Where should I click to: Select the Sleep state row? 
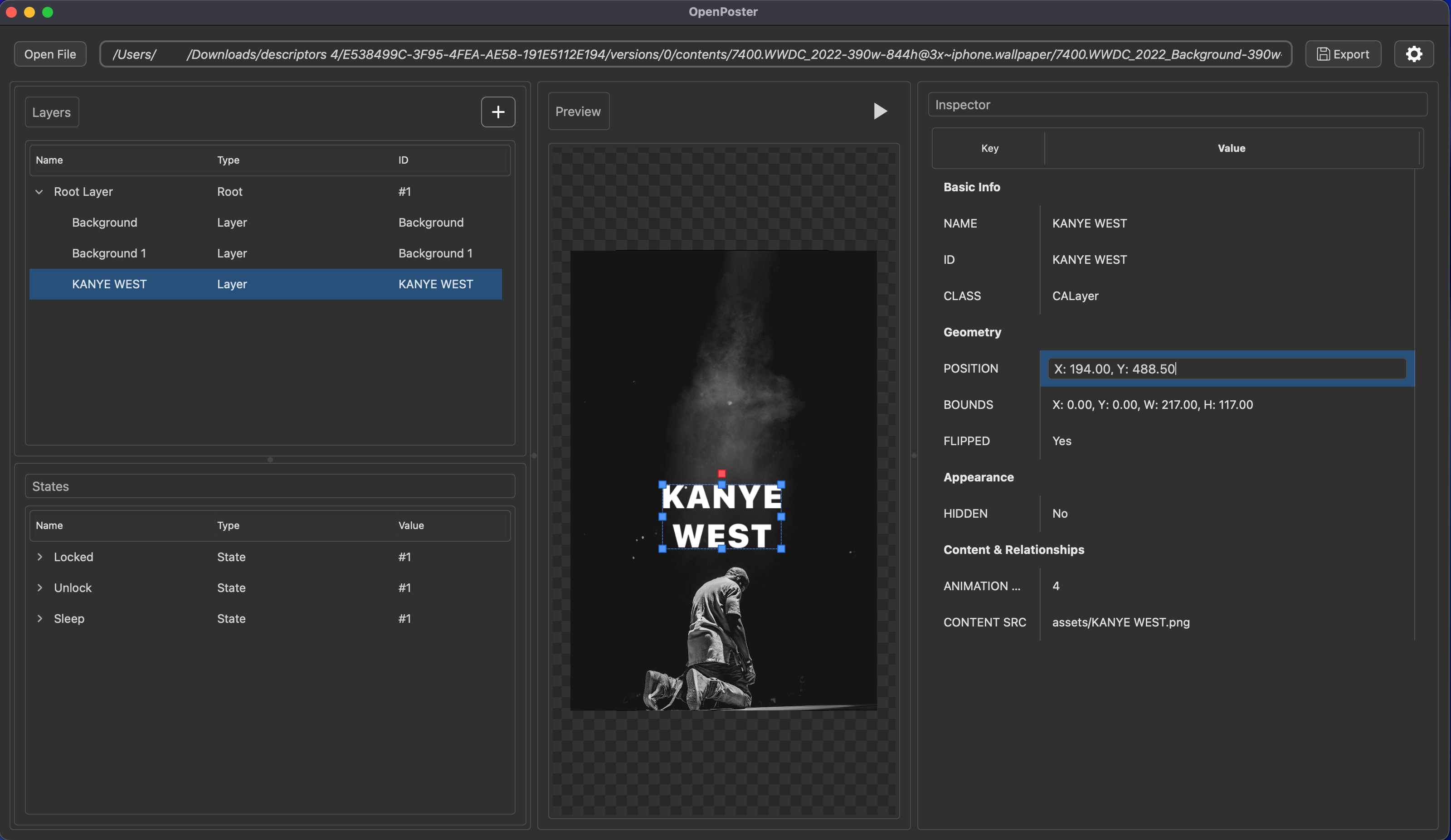[x=265, y=618]
